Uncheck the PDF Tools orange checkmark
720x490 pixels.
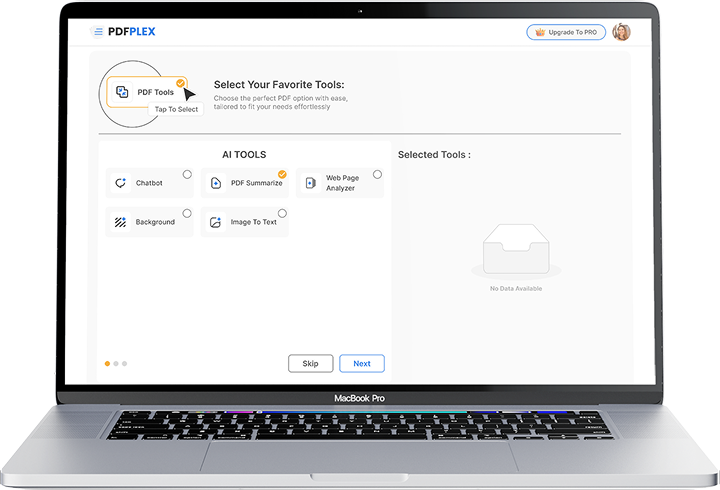[180, 83]
